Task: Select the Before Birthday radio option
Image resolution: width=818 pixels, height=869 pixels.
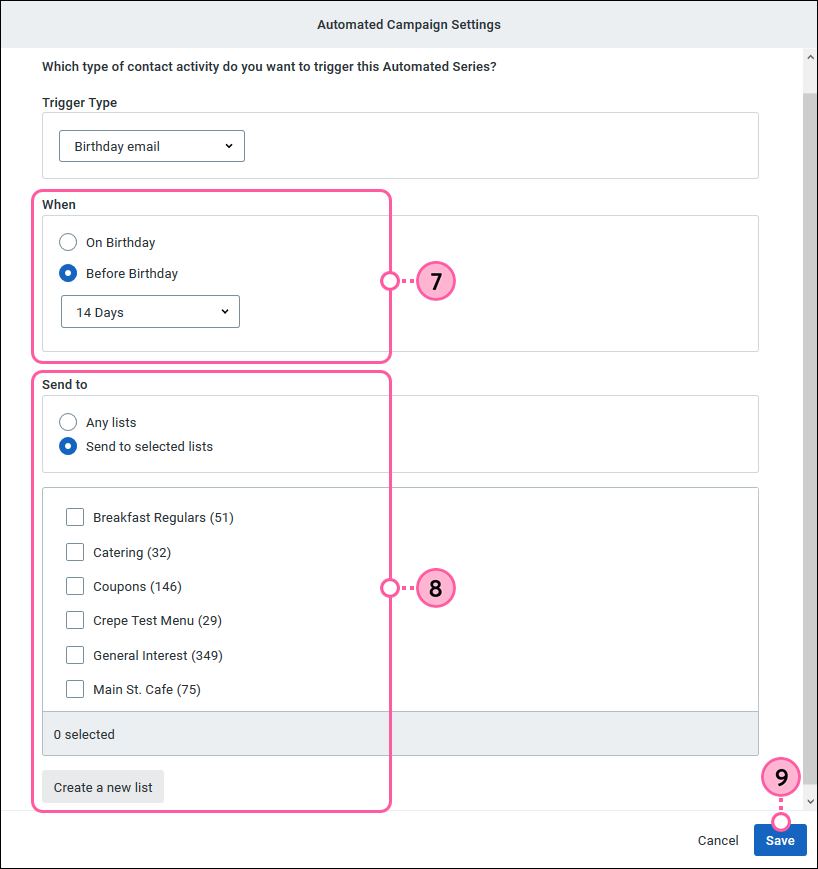Action: pos(68,273)
